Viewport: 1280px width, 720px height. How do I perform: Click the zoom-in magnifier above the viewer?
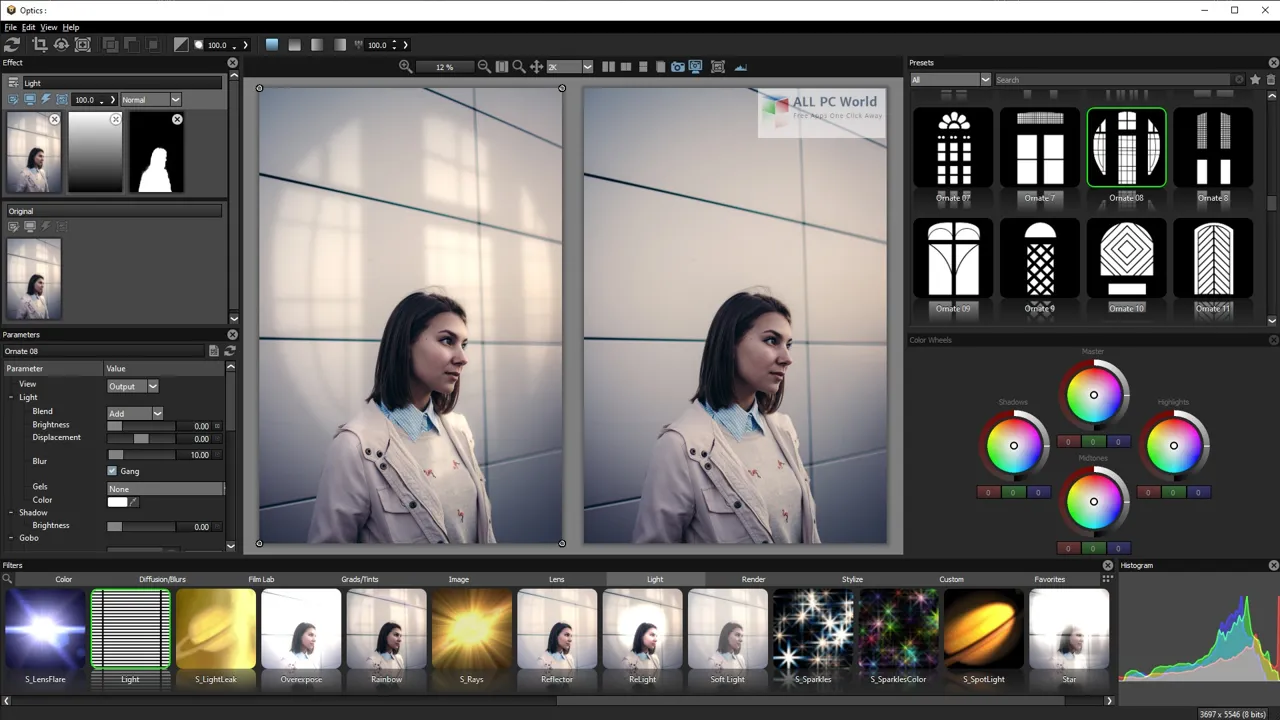click(x=405, y=67)
